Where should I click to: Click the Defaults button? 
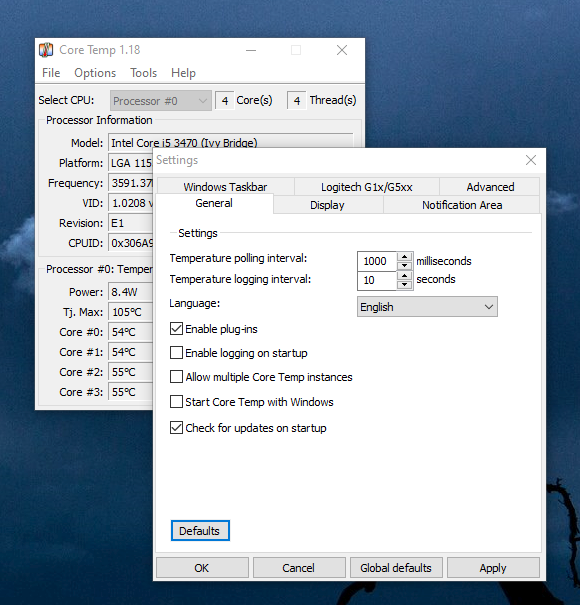coord(200,531)
